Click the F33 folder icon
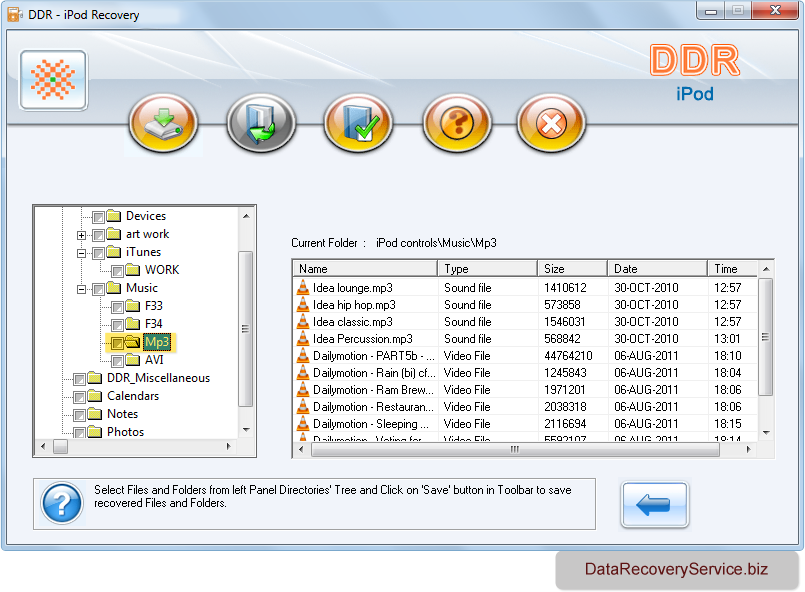 (x=132, y=305)
